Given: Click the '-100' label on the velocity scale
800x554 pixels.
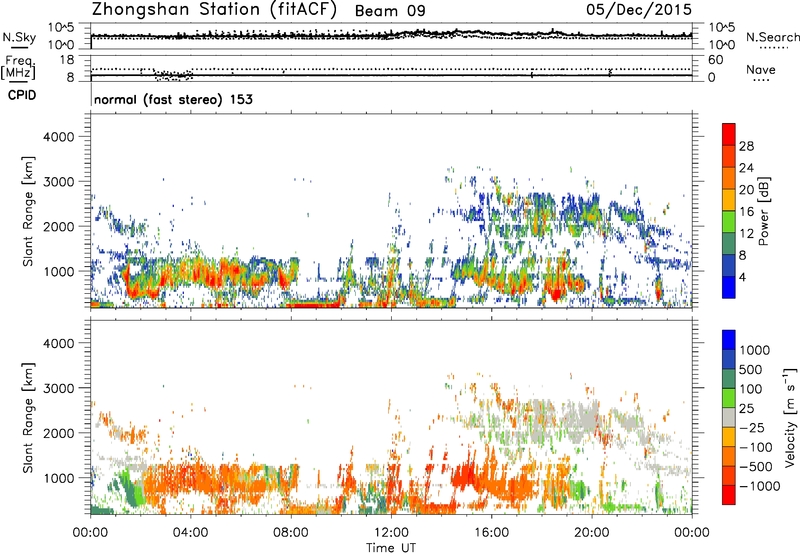Looking at the screenshot, I should (756, 447).
